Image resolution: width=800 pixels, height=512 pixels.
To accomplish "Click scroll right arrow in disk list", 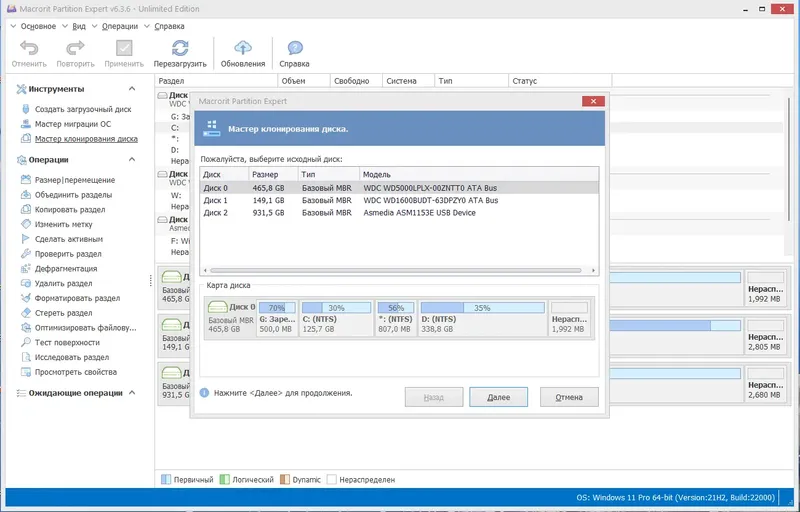I will coord(593,270).
